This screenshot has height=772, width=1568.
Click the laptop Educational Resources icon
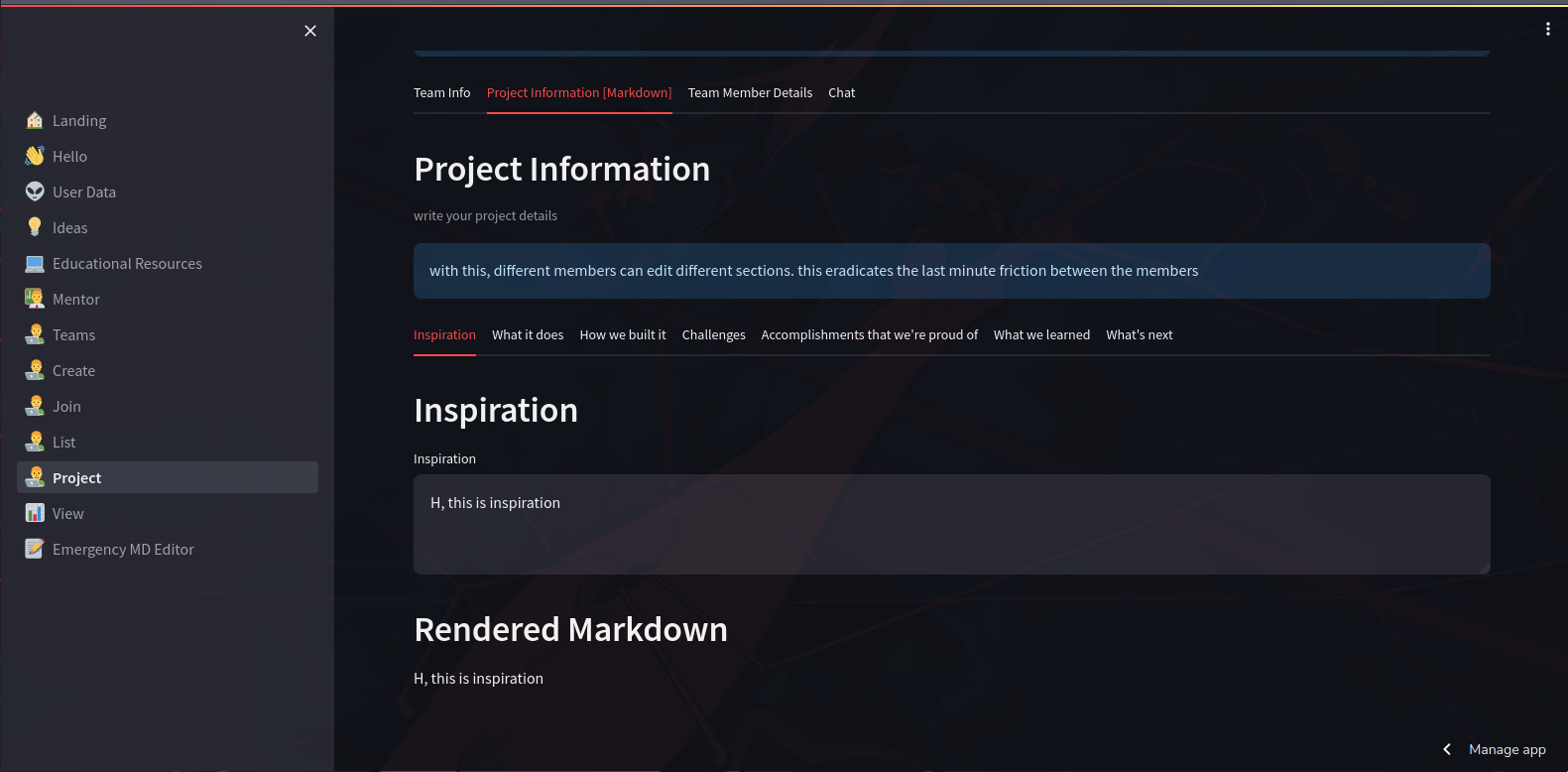[x=35, y=263]
